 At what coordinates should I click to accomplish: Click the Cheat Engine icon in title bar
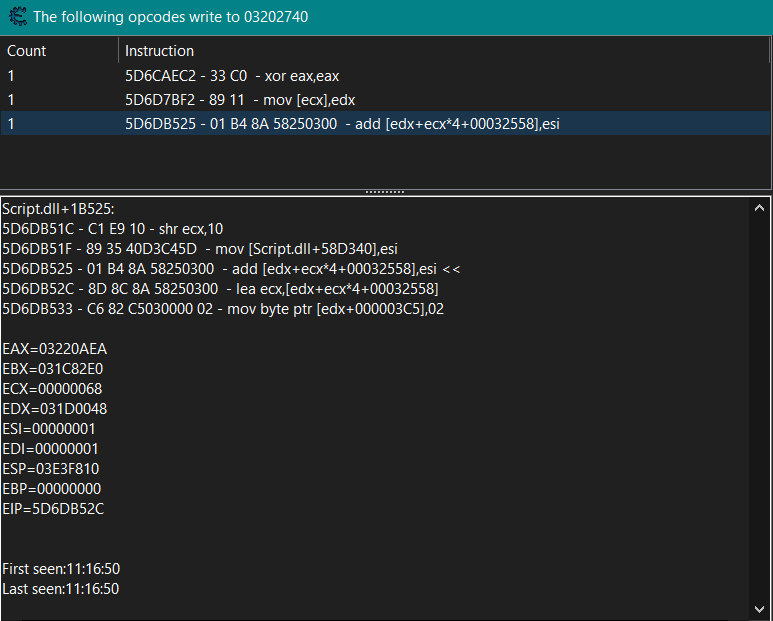click(16, 17)
